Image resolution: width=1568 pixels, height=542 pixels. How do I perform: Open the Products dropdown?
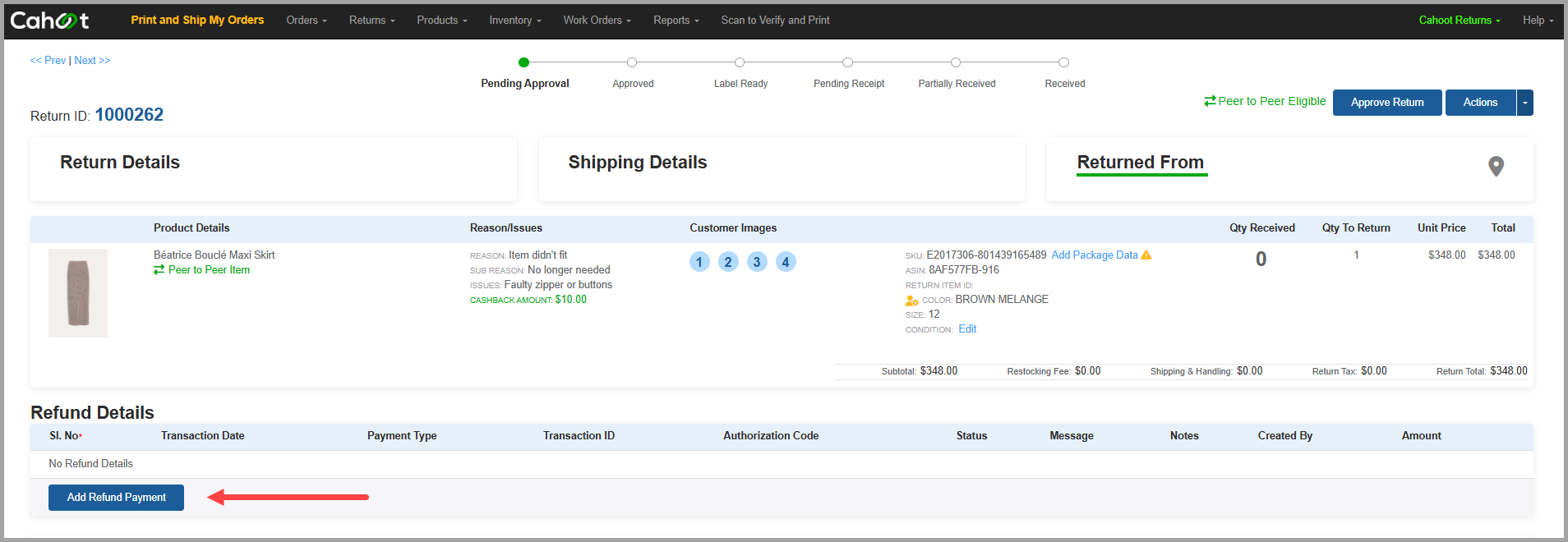(x=441, y=20)
